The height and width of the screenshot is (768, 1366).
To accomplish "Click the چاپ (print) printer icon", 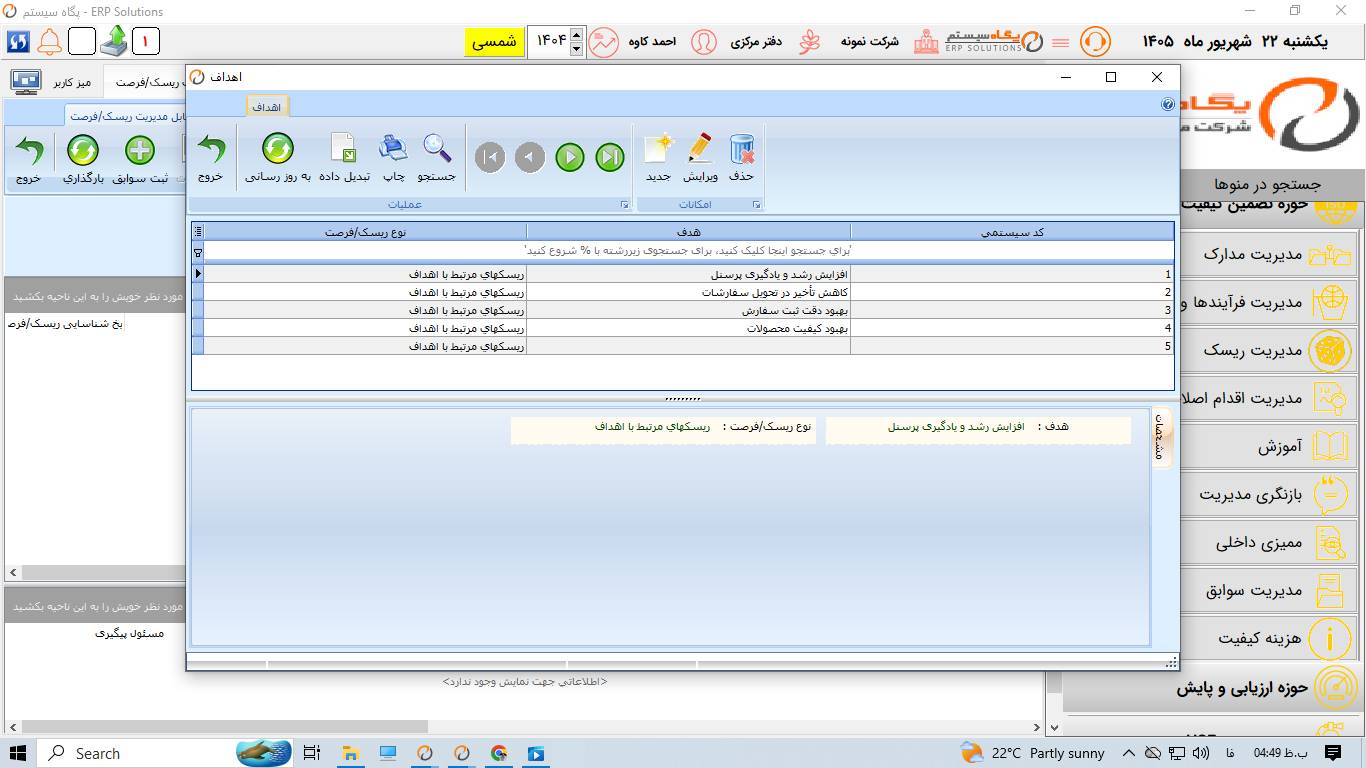I will click(394, 150).
